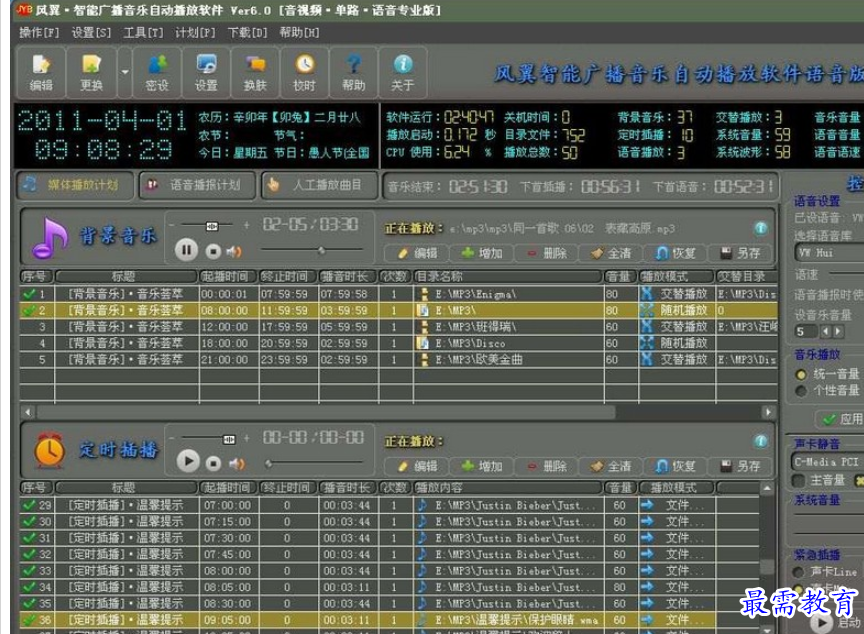Click 编辑 in the 定时插播 panel
This screenshot has width=864, height=634.
click(x=418, y=466)
